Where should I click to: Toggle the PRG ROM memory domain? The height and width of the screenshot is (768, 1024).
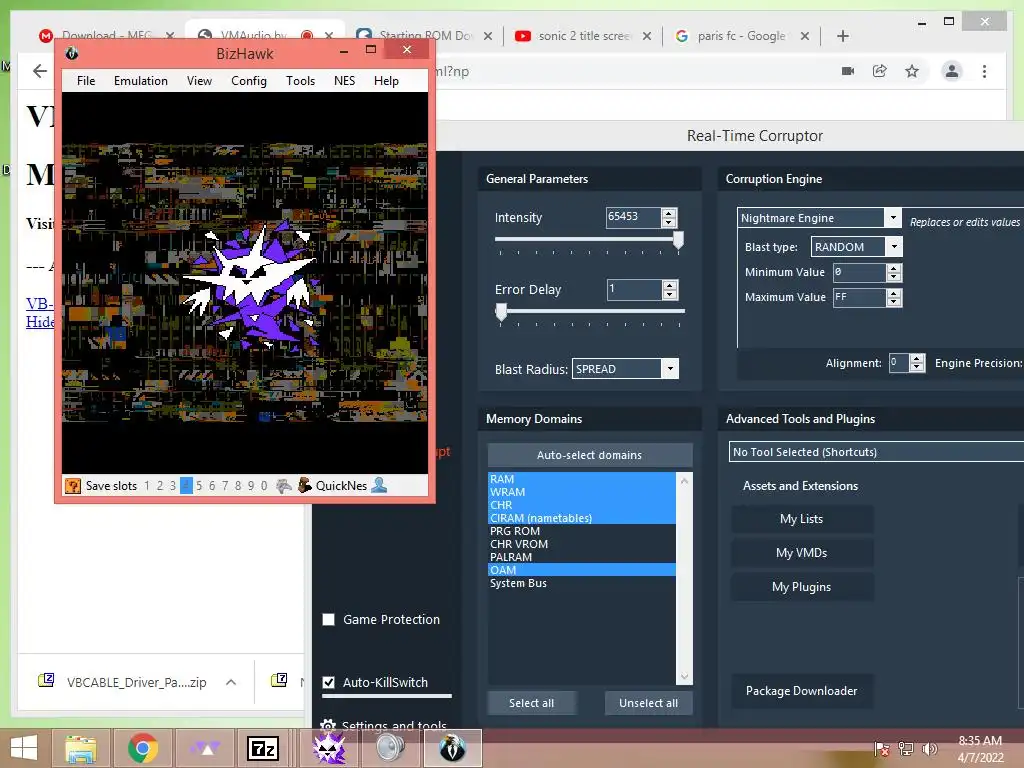tap(582, 531)
